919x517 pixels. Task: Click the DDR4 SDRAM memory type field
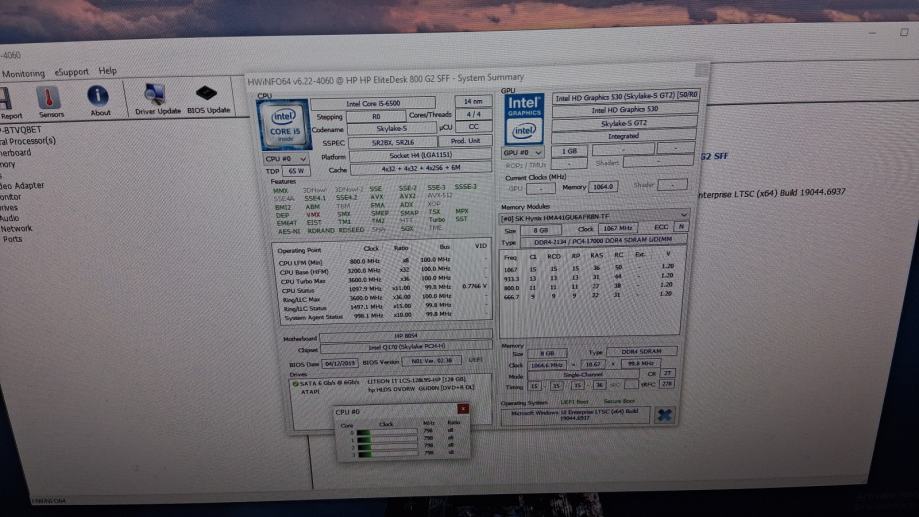pos(641,352)
